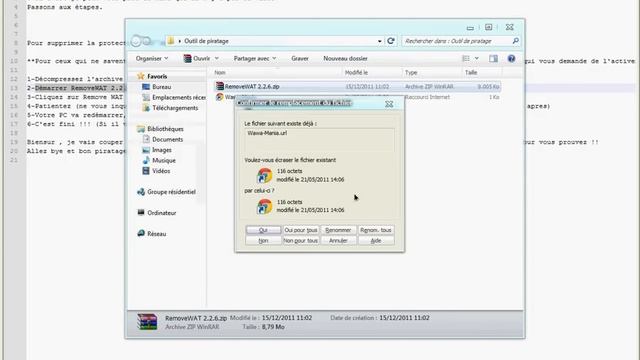Click the Favoris star icon

click(x=141, y=76)
